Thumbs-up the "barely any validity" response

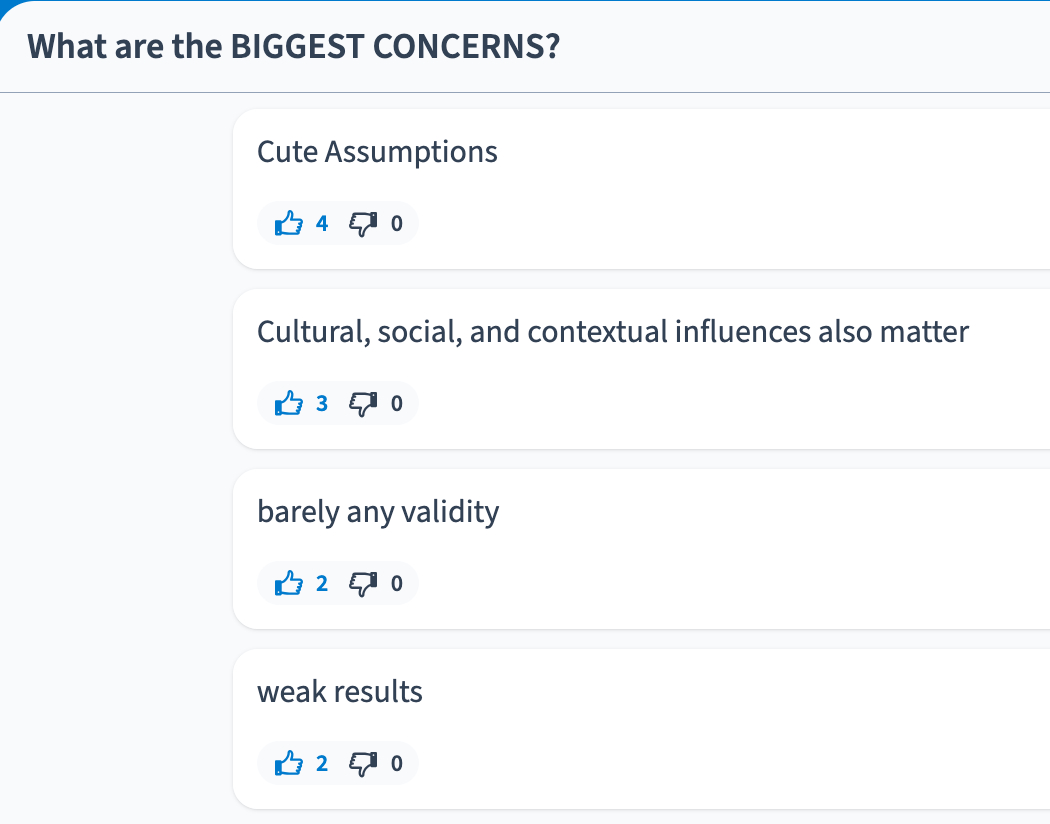coord(289,583)
